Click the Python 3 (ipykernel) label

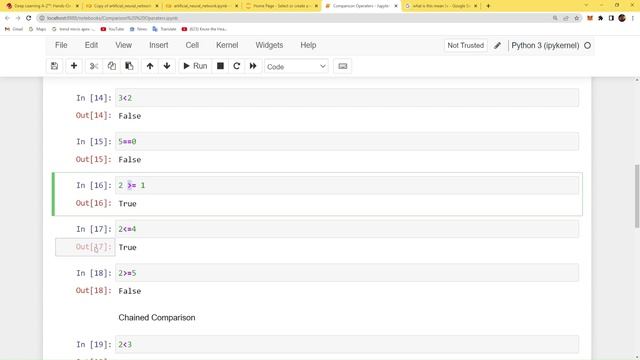545,45
